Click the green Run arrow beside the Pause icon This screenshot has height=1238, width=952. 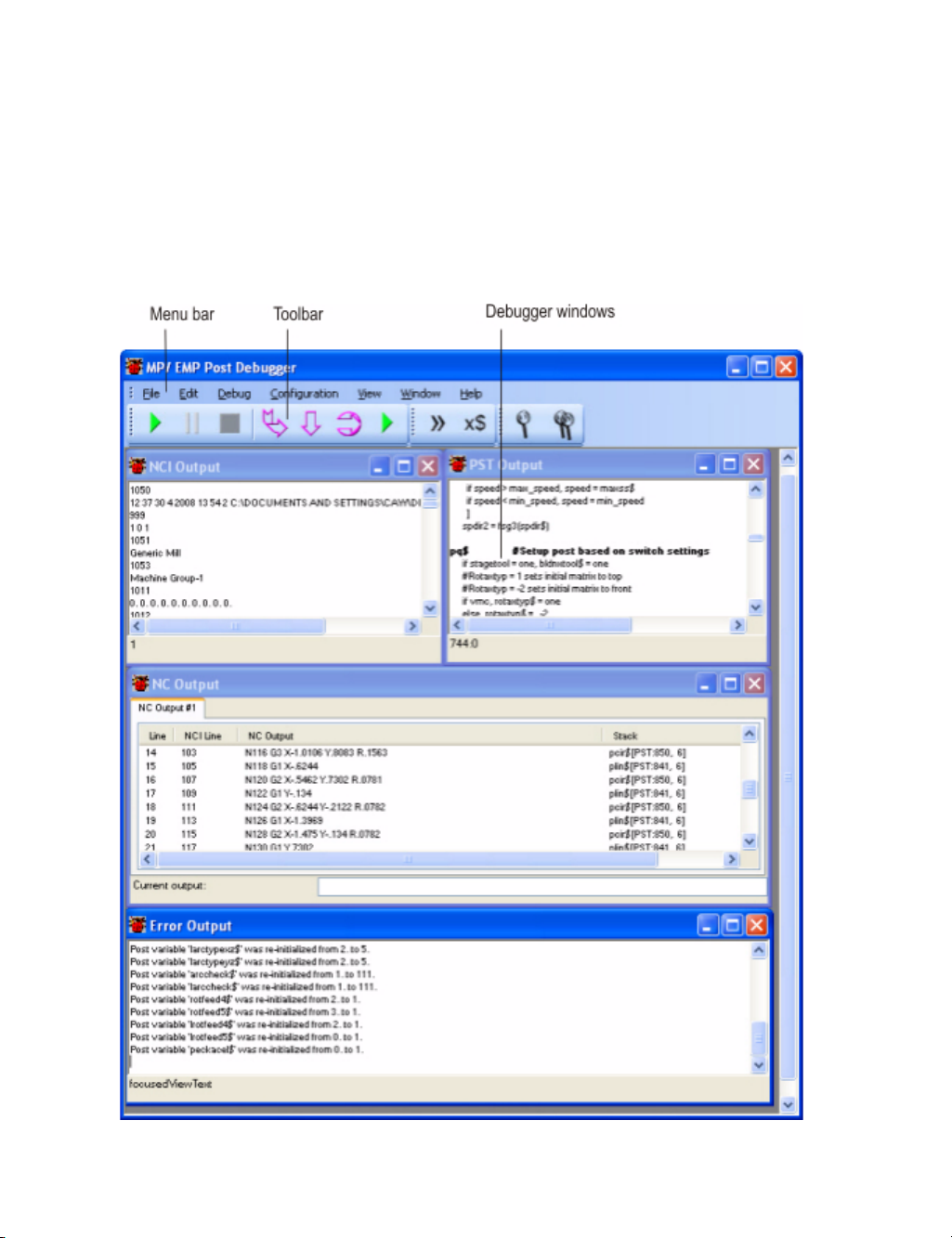pyautogui.click(x=155, y=424)
